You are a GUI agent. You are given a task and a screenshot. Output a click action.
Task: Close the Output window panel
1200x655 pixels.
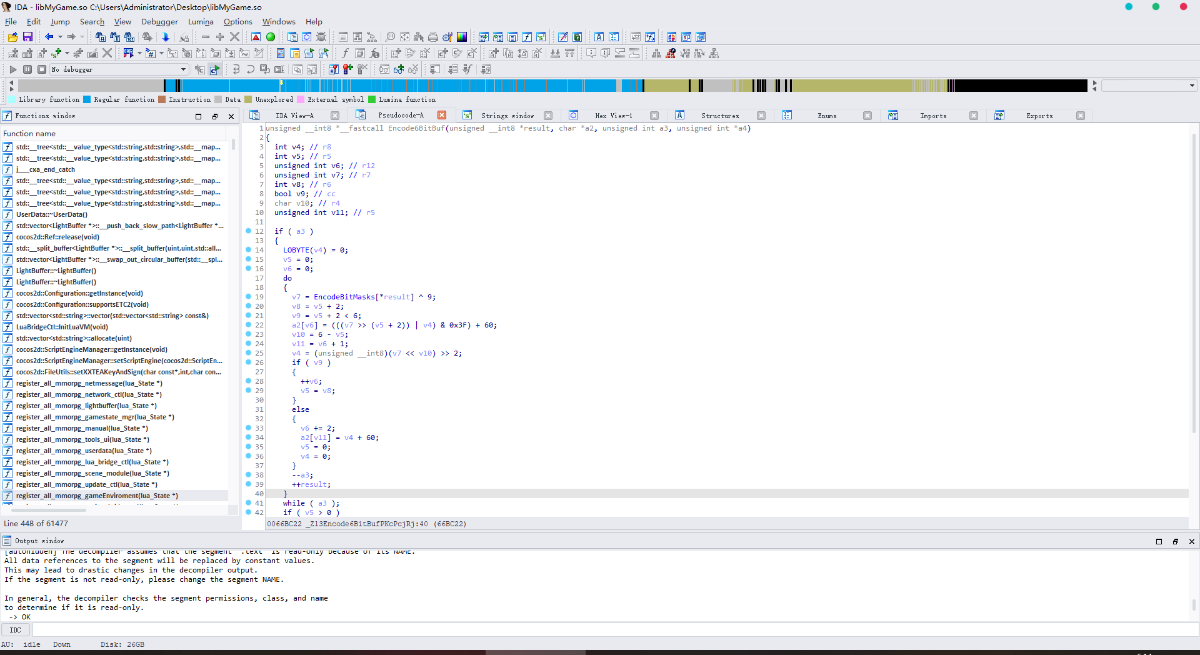[1192, 541]
